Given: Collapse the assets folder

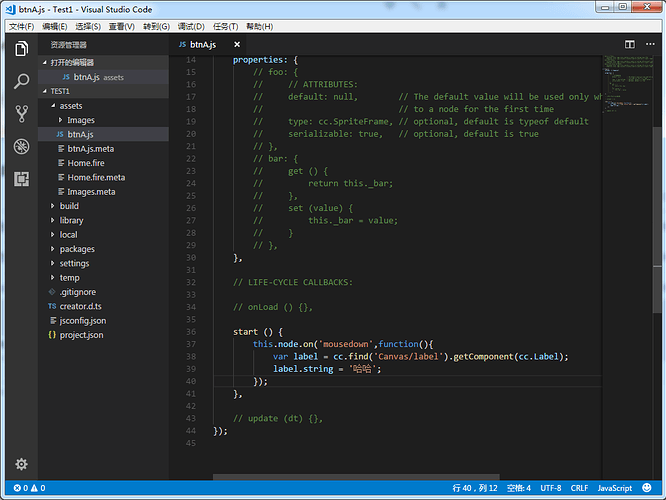Looking at the screenshot, I should coord(53,105).
